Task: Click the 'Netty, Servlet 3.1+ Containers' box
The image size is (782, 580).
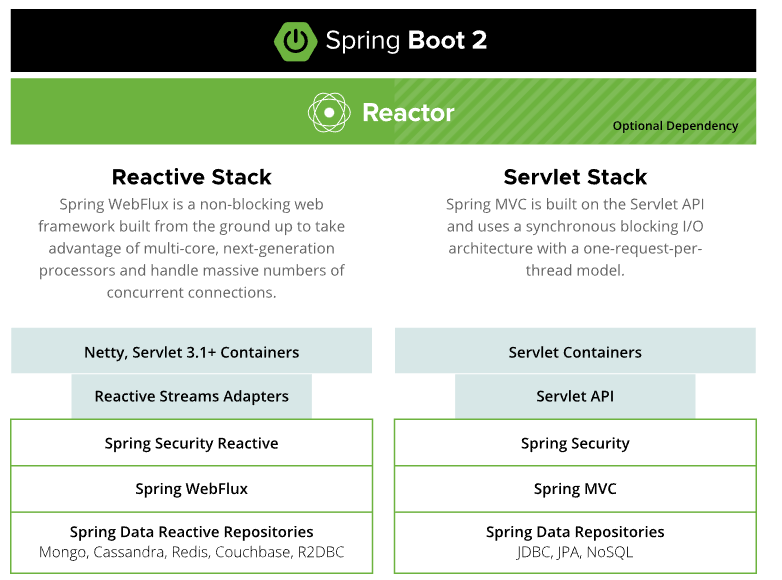Action: pos(192,351)
